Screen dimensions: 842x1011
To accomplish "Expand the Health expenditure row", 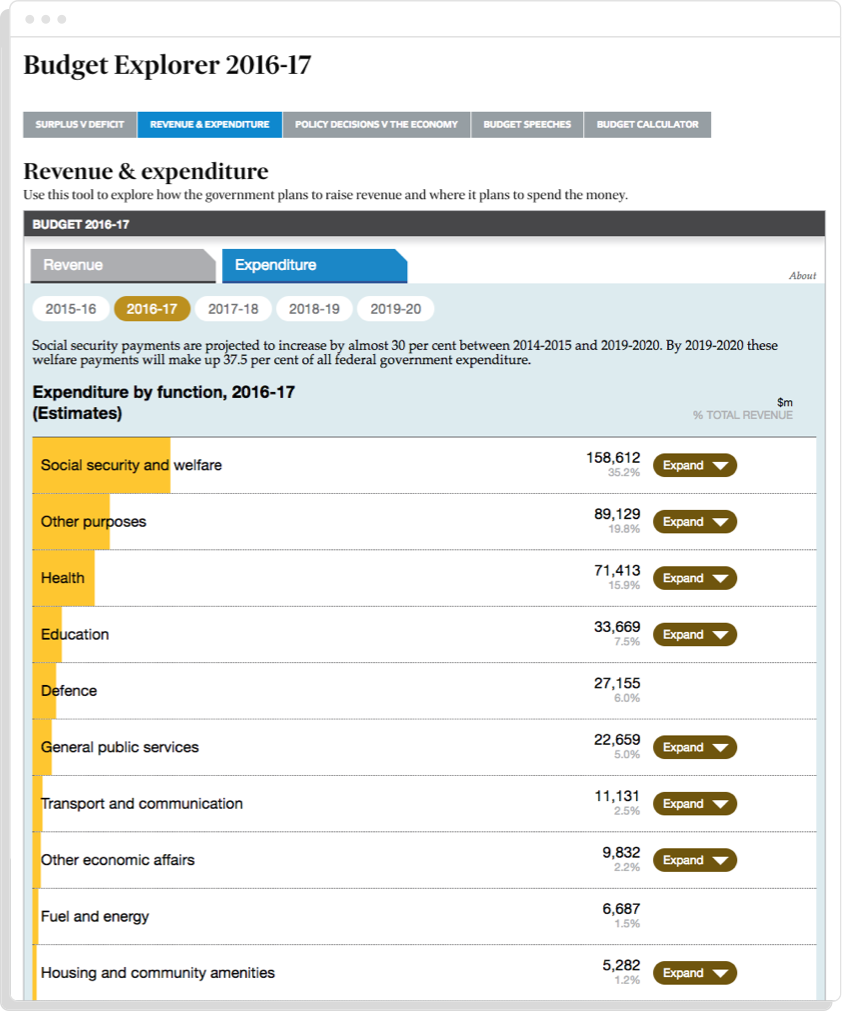I will click(x=694, y=578).
